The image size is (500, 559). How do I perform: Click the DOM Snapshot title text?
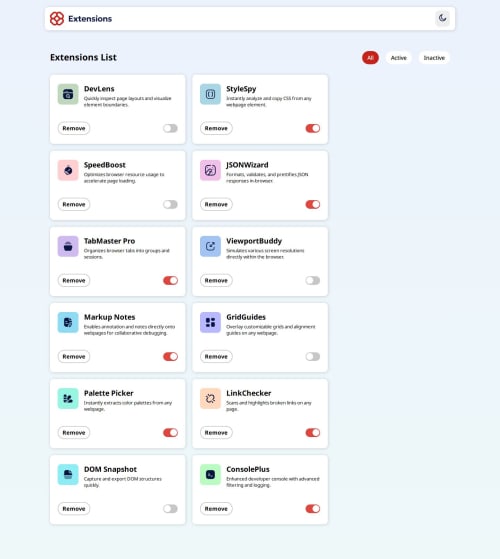[110, 470]
